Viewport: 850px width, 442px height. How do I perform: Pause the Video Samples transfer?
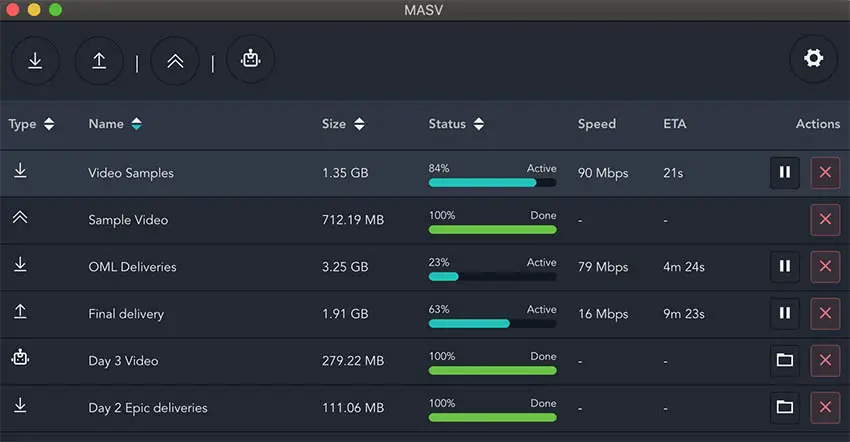(784, 172)
